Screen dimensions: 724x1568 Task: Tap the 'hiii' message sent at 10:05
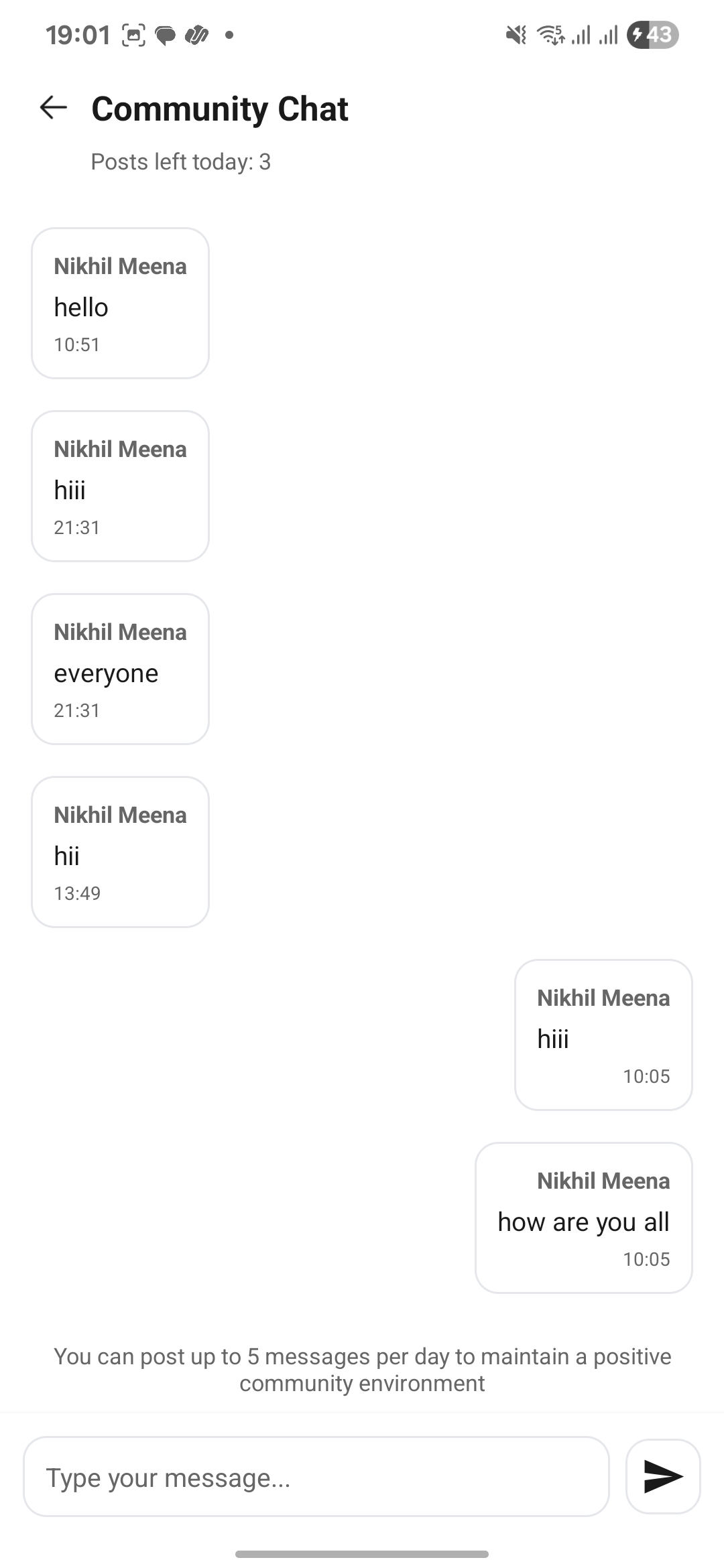point(603,1035)
